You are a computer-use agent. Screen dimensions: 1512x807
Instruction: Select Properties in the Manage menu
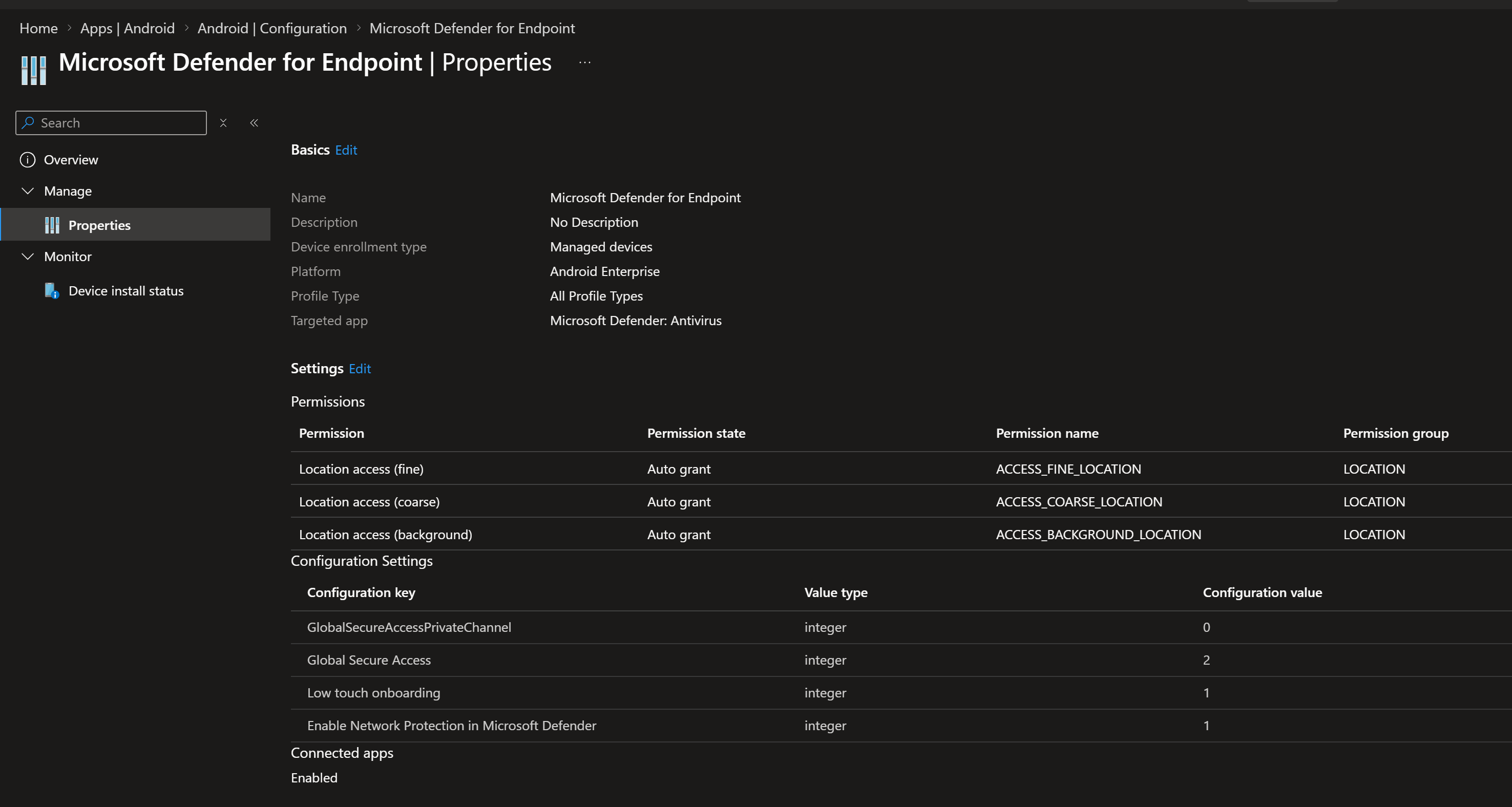tap(136, 225)
